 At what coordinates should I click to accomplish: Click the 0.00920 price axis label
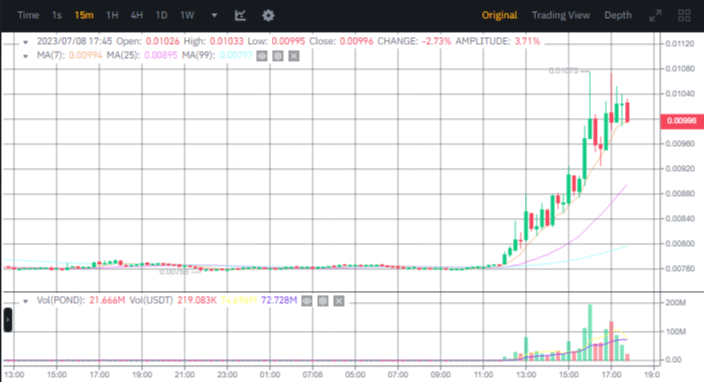coord(680,169)
